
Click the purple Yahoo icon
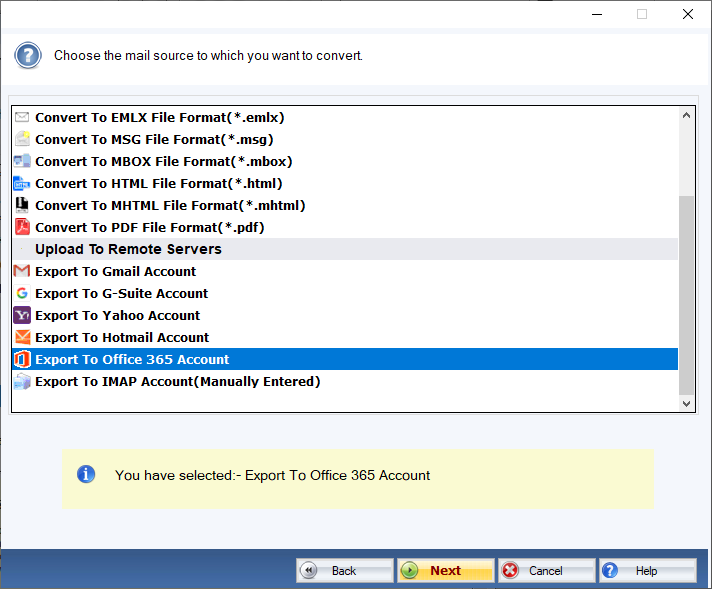(22, 315)
